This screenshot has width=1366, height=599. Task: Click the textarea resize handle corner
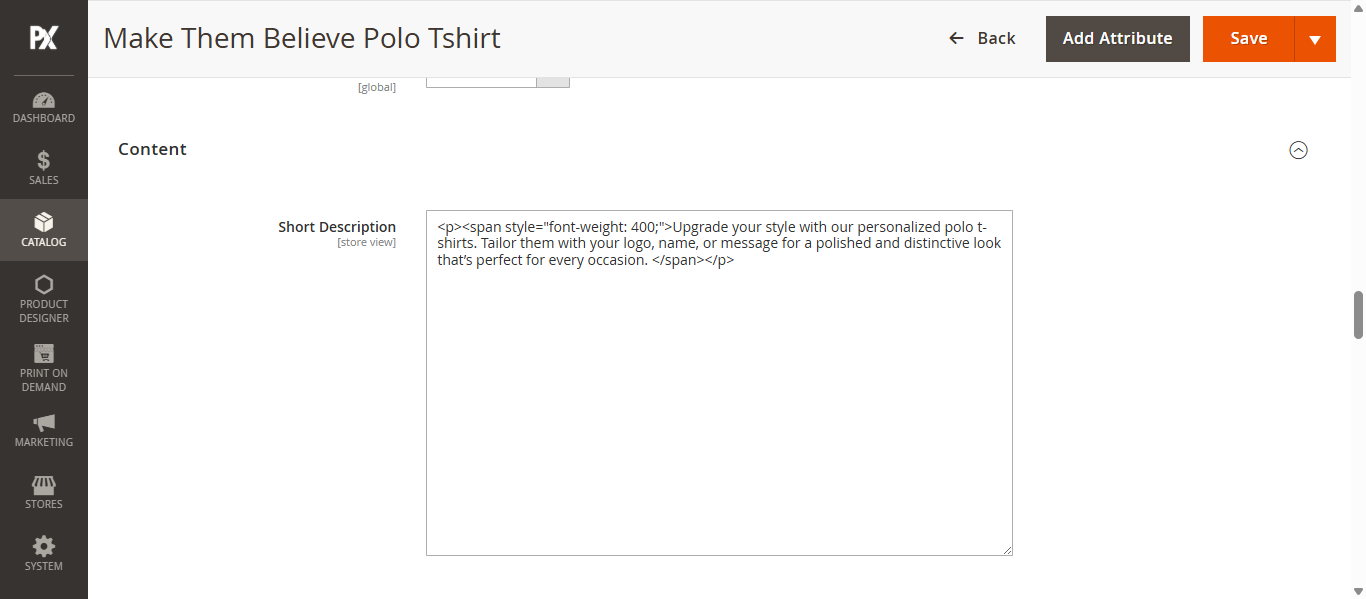point(1007,550)
